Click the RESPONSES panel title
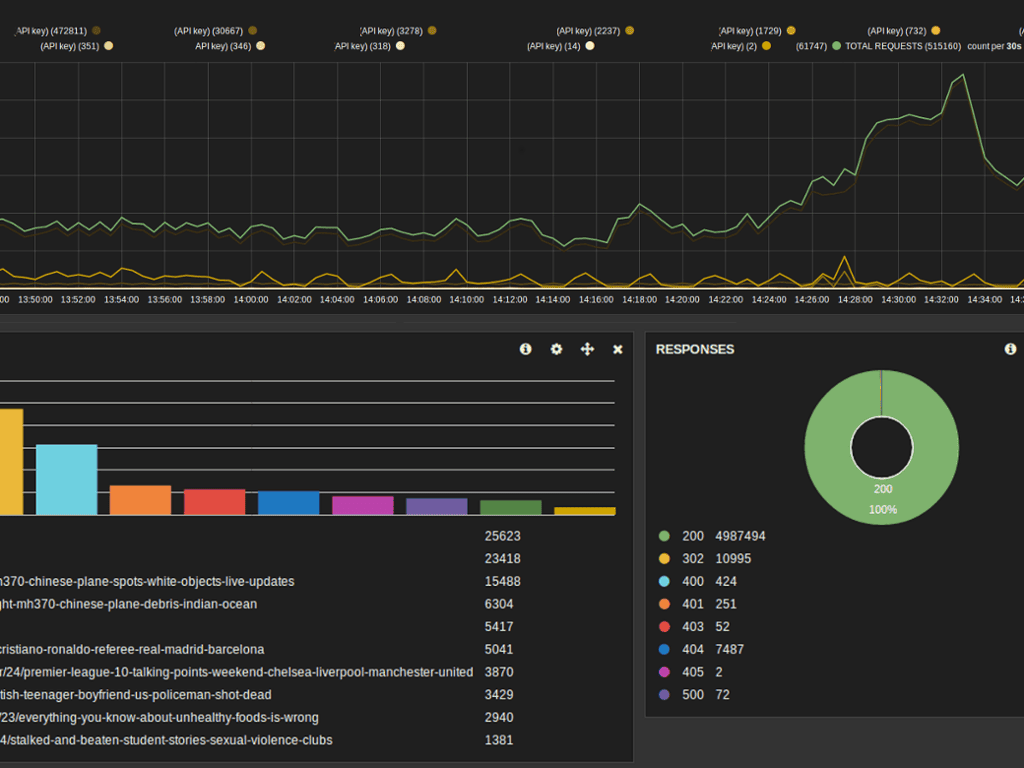 pos(695,349)
